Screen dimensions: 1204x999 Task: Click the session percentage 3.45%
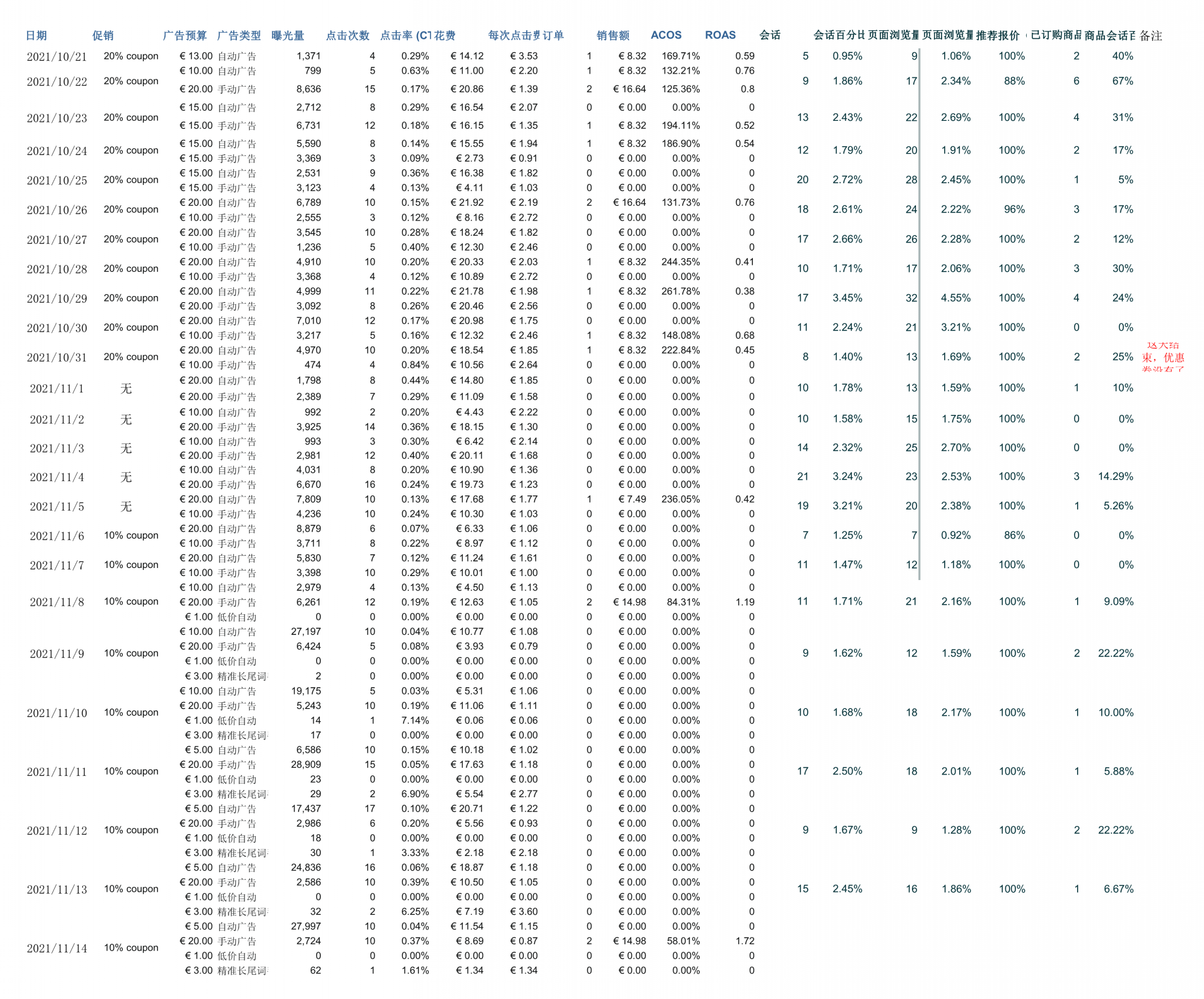(847, 298)
